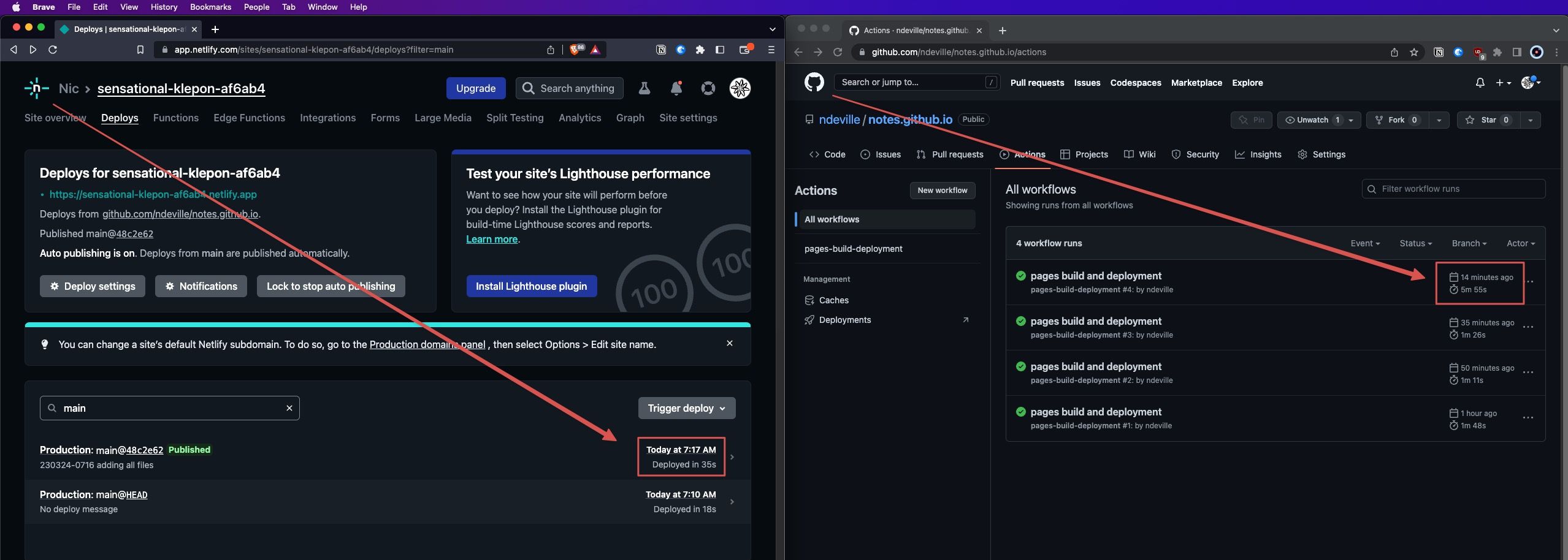1568x560 pixels.
Task: Open Notifications deploy button
Action: [x=201, y=286]
